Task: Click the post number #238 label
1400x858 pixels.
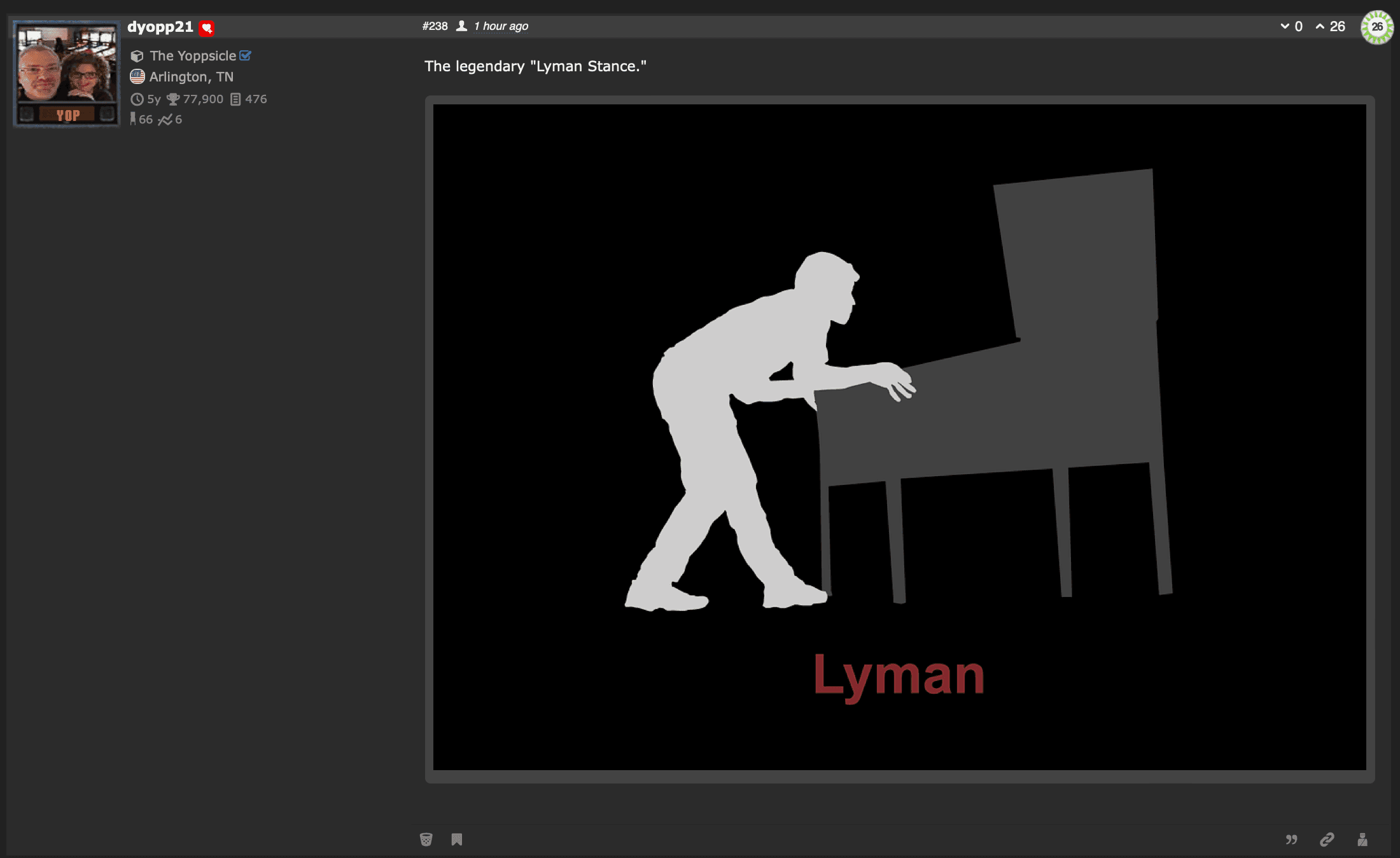Action: (x=435, y=26)
